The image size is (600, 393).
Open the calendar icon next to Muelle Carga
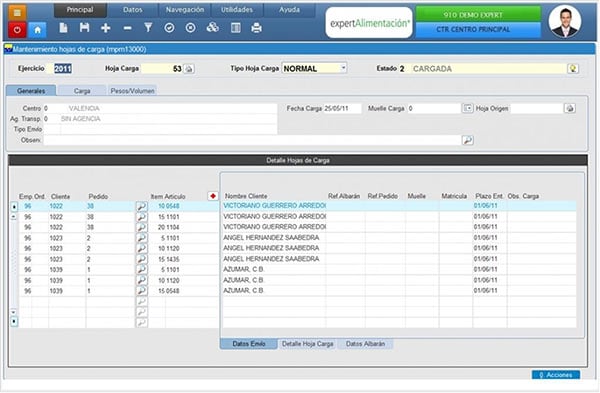tap(468, 108)
